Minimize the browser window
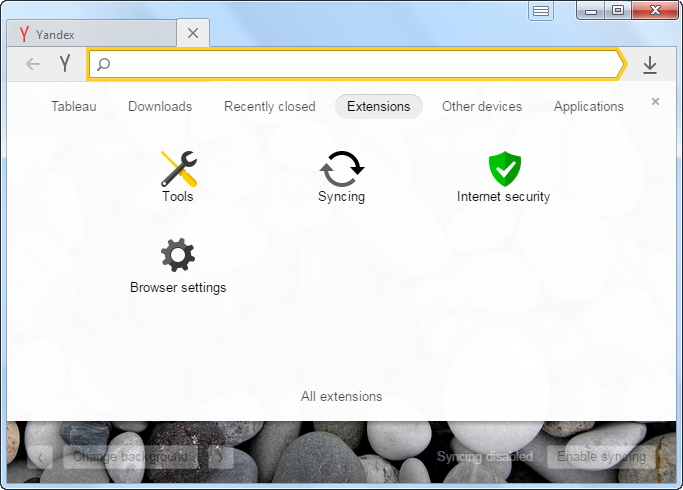This screenshot has width=683, height=490. [591, 10]
